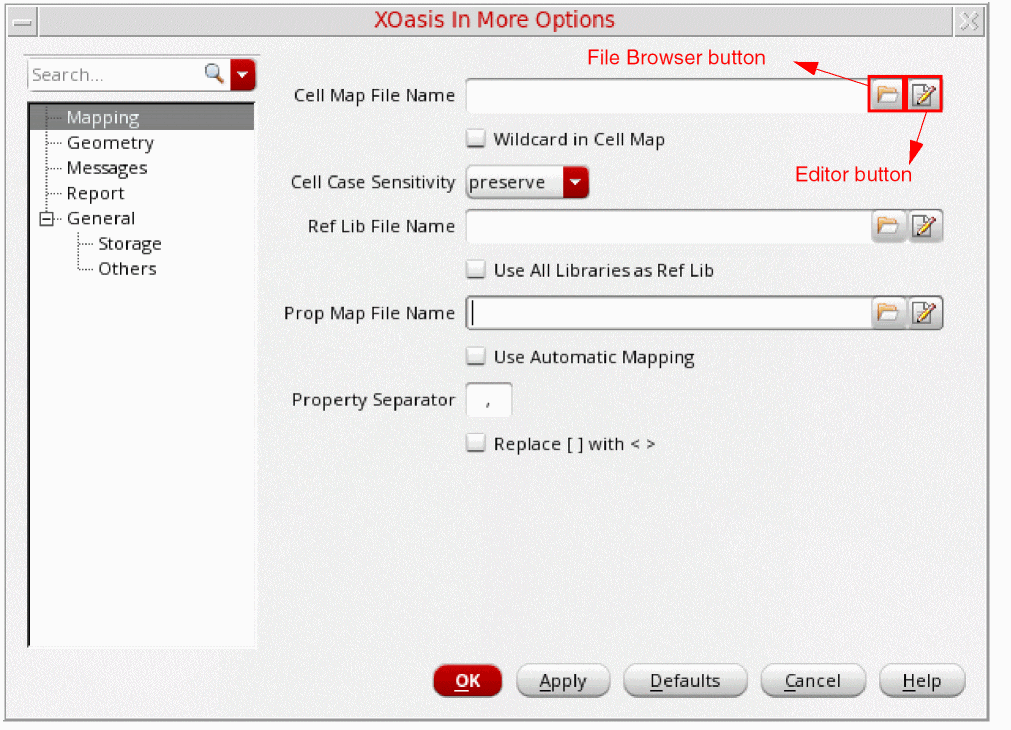
Task: Click the Cell Map File Name field
Action: pos(667,95)
